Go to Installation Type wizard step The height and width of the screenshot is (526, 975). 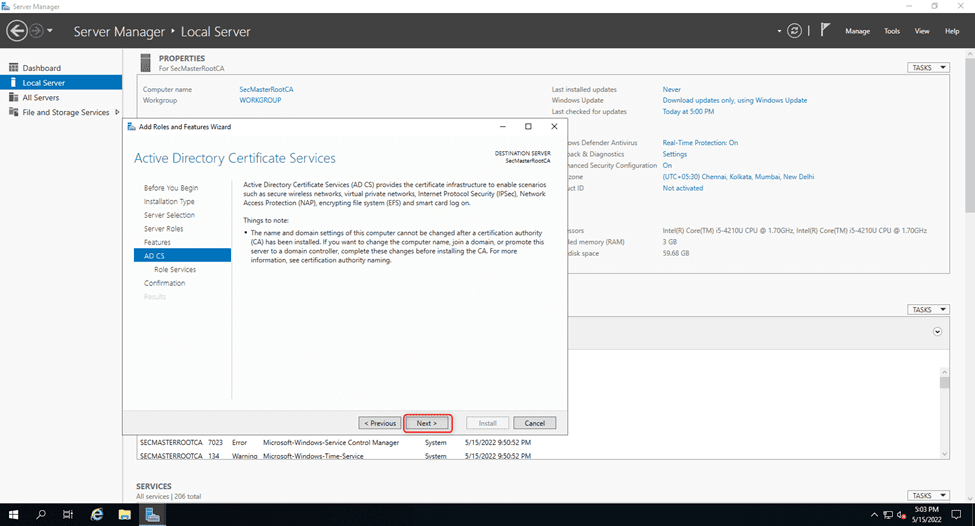(x=169, y=201)
